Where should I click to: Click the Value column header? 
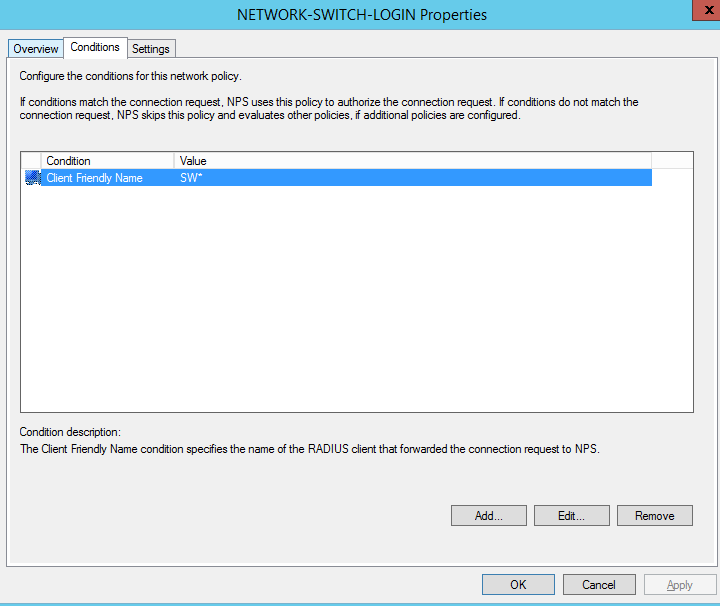(x=413, y=161)
